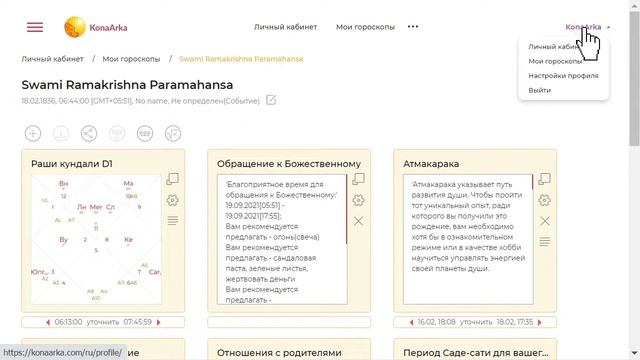Open Раши кундали D1 settings gear
The width and height of the screenshot is (640, 360).
tap(173, 200)
